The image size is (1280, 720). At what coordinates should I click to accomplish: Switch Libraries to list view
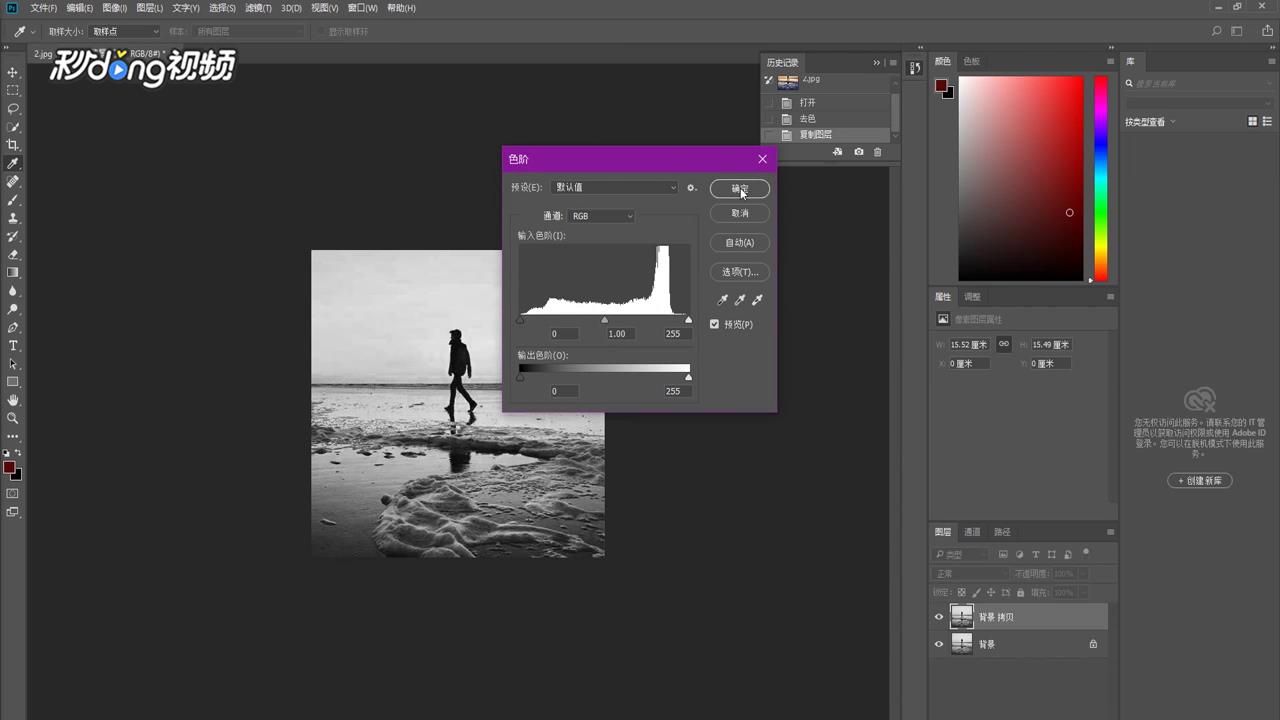(x=1266, y=121)
